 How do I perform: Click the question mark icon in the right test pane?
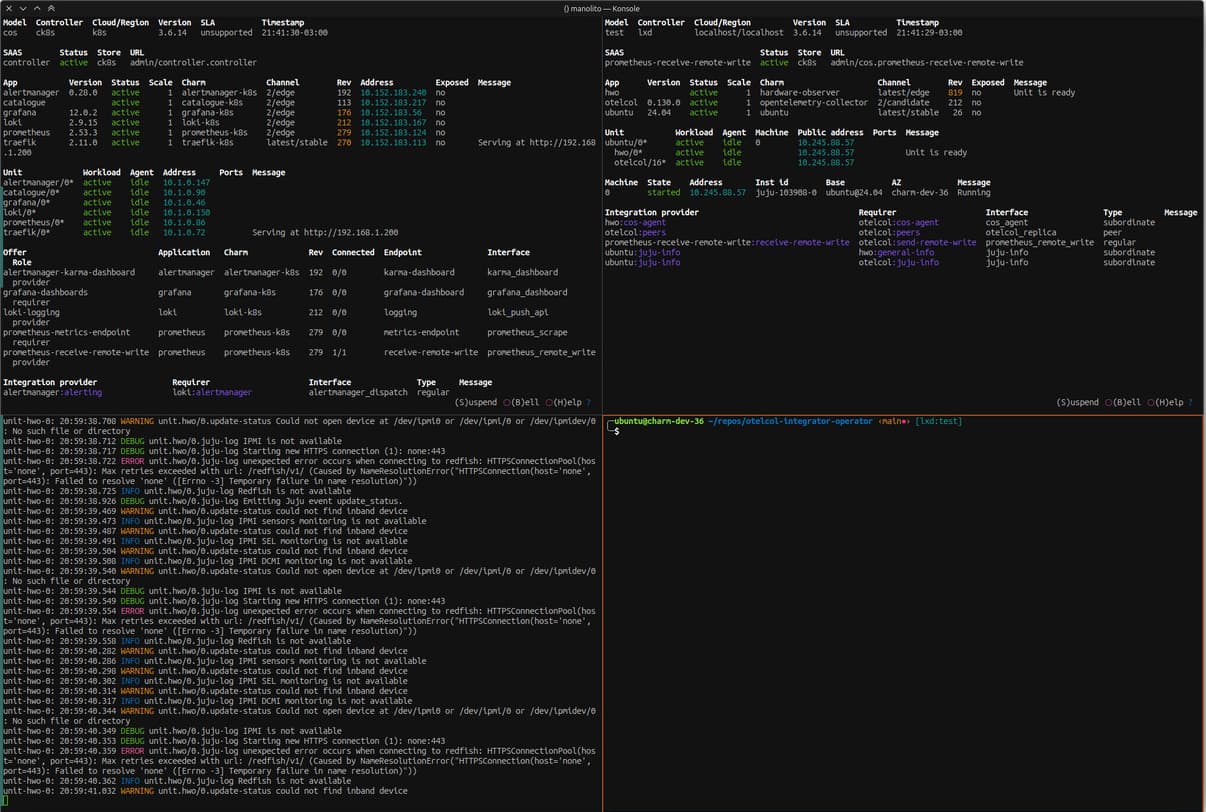click(1190, 402)
